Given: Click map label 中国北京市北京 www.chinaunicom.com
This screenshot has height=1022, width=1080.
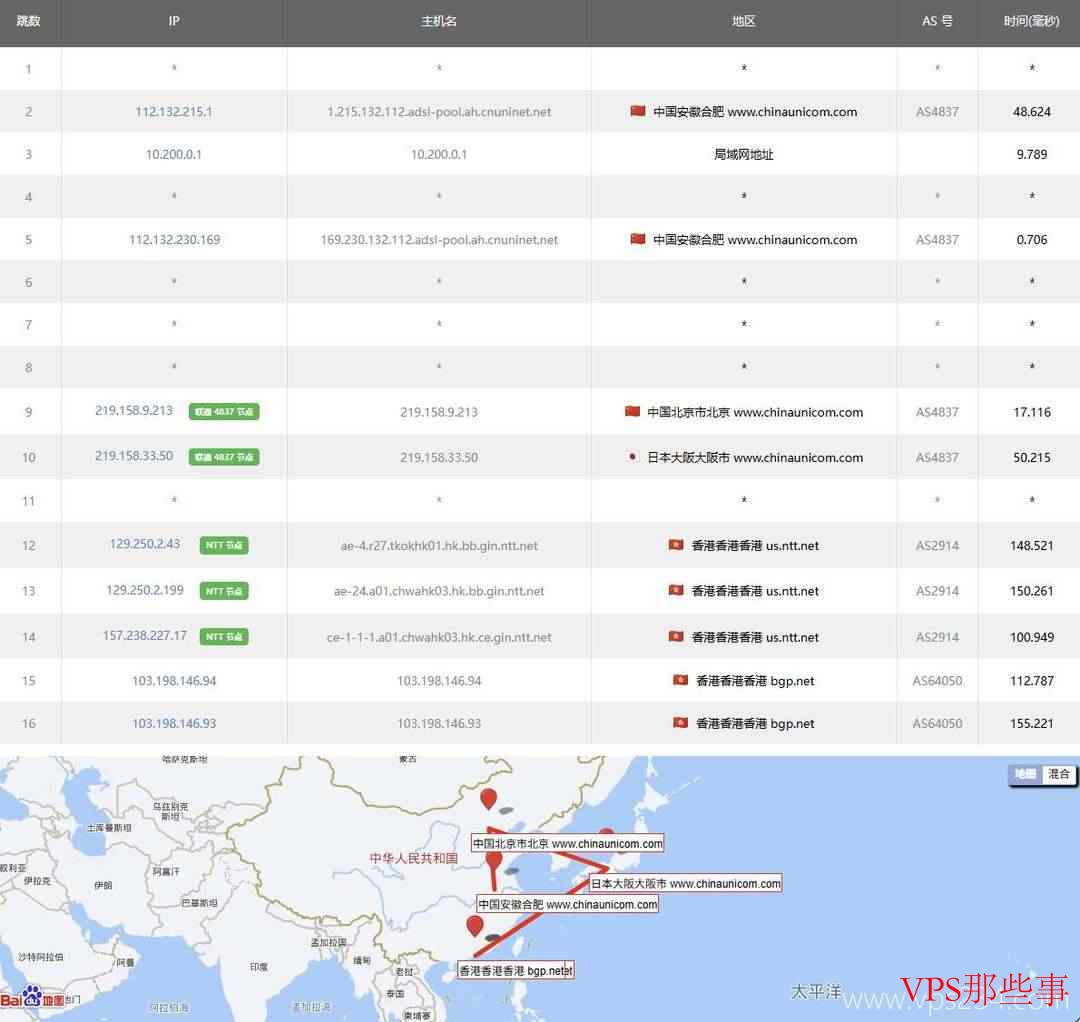Looking at the screenshot, I should (x=568, y=843).
